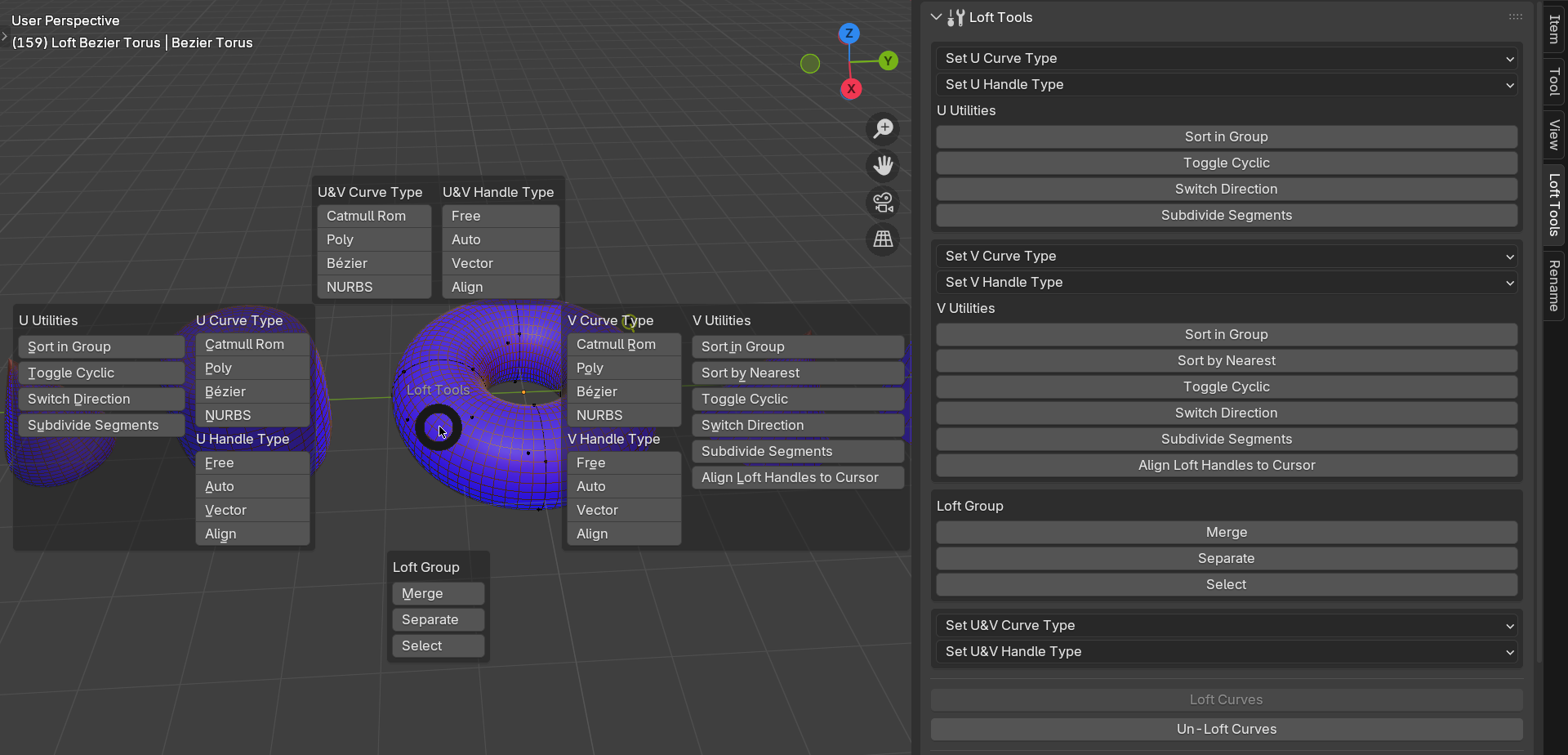1568x755 pixels.
Task: Click Toggle Cyclic under sidebar V Utilities
Action: pos(1227,386)
